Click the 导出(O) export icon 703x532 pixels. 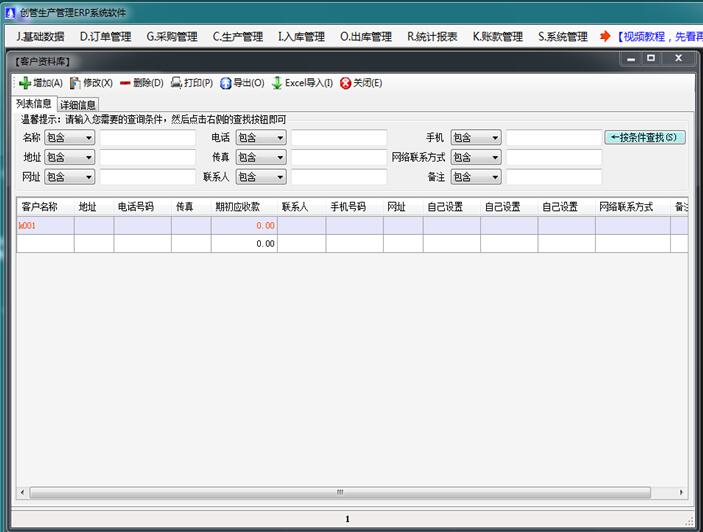[x=226, y=83]
